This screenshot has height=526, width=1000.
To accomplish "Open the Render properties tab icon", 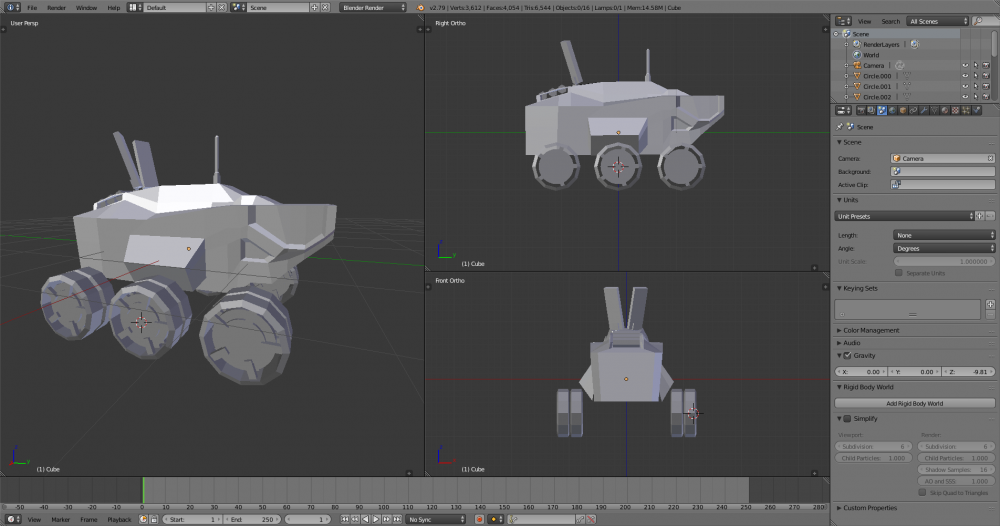I will (x=861, y=110).
